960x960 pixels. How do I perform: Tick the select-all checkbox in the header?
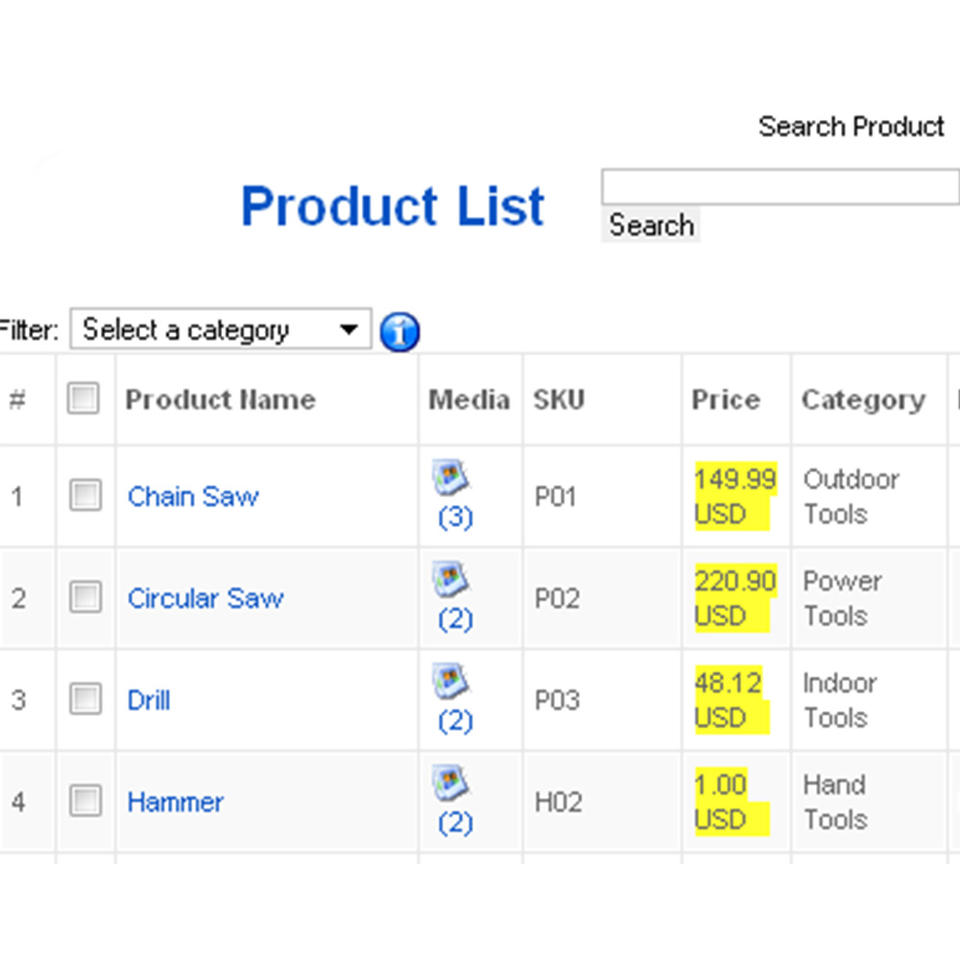[x=83, y=399]
